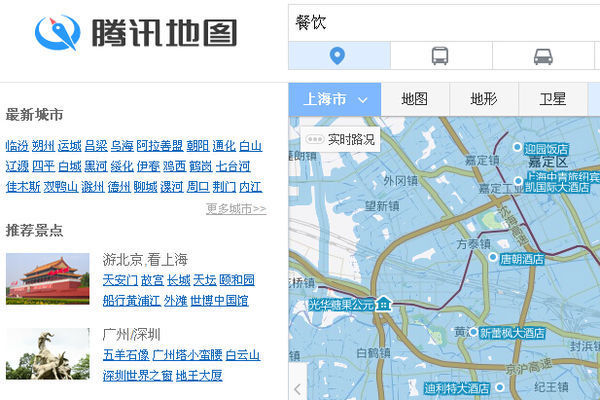Open city link 七台河
This screenshot has width=600, height=400.
pos(233,167)
